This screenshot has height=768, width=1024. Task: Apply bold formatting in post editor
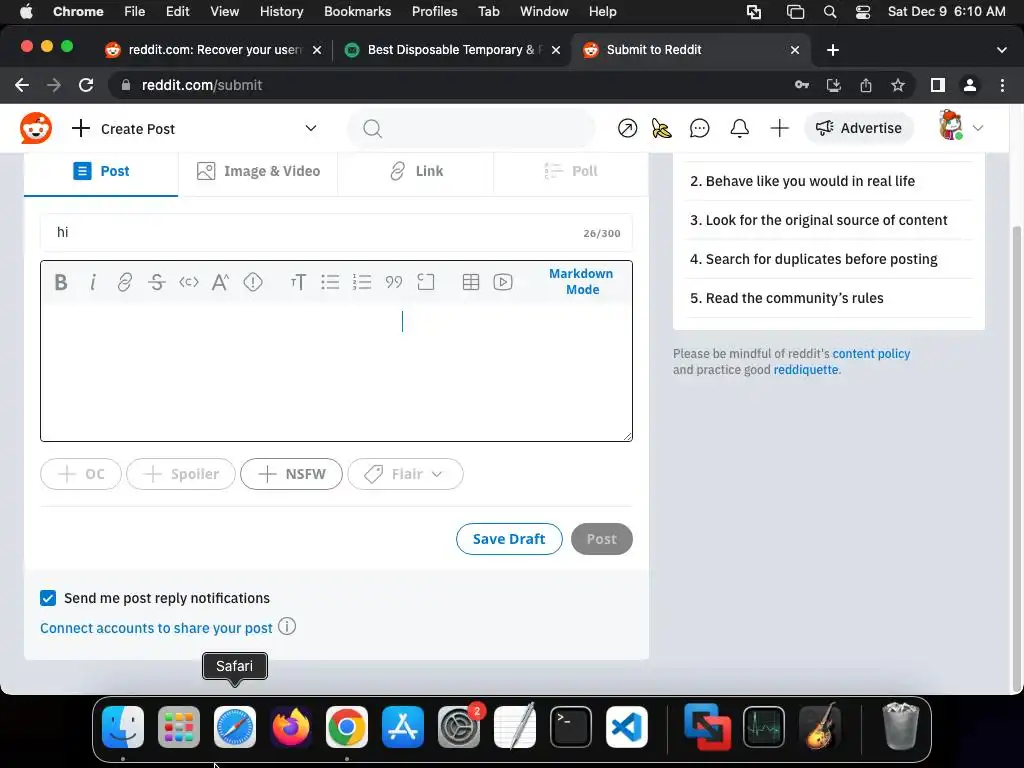pos(61,282)
